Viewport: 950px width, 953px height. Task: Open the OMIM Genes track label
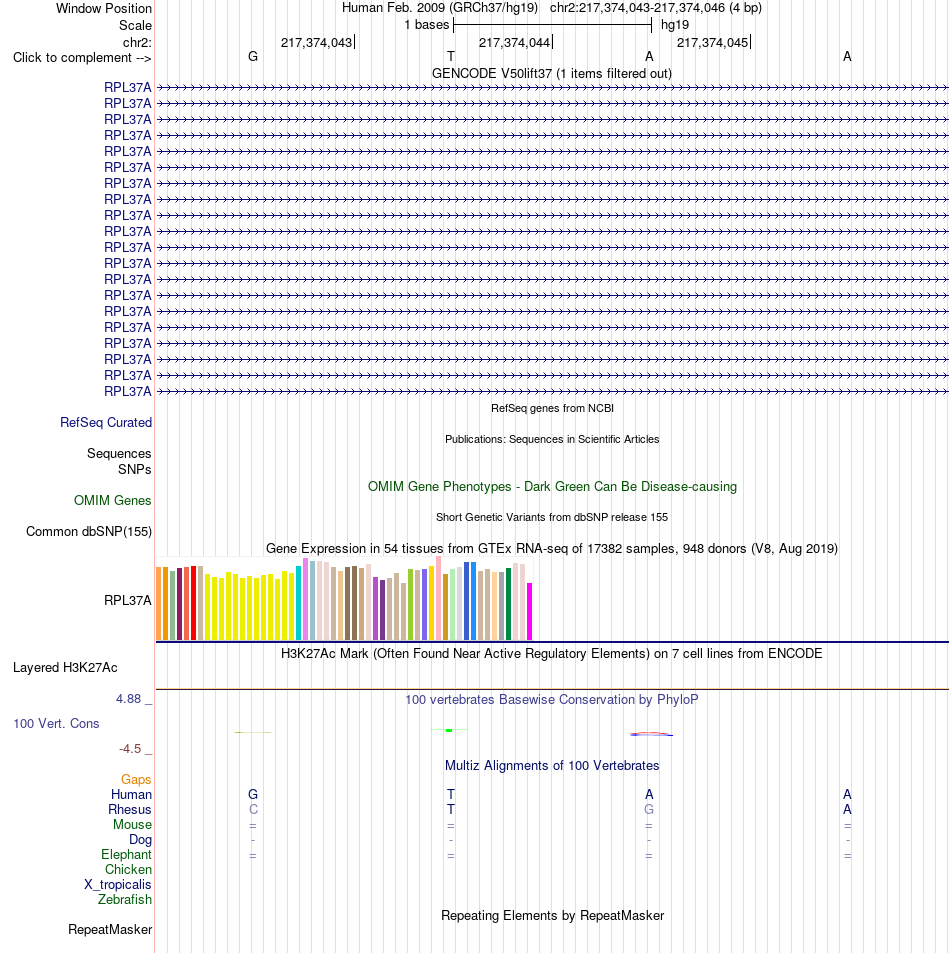click(x=112, y=500)
